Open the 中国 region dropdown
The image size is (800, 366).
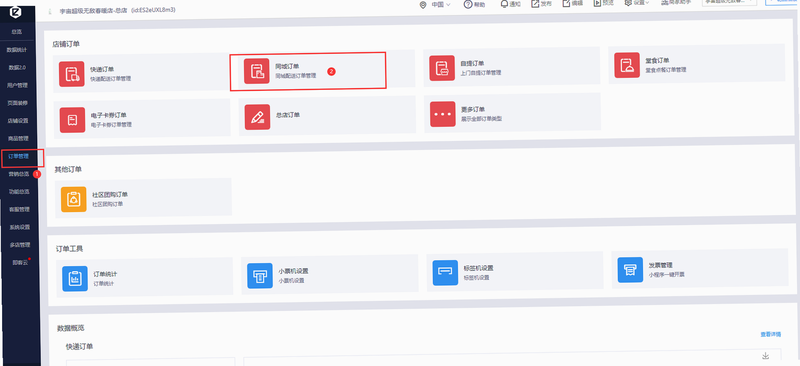click(x=441, y=5)
